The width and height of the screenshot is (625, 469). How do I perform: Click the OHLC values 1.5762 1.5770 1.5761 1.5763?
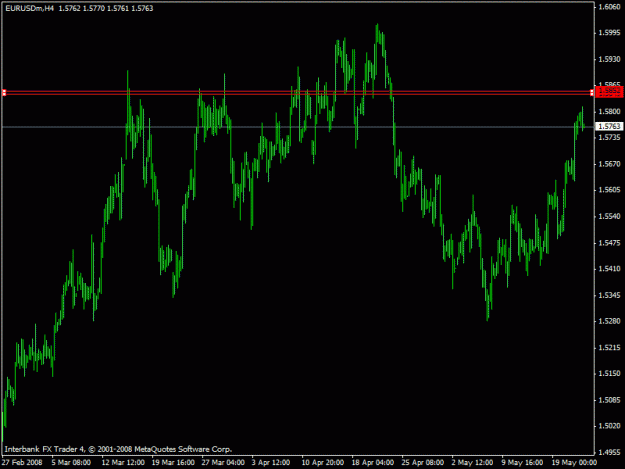click(x=106, y=8)
